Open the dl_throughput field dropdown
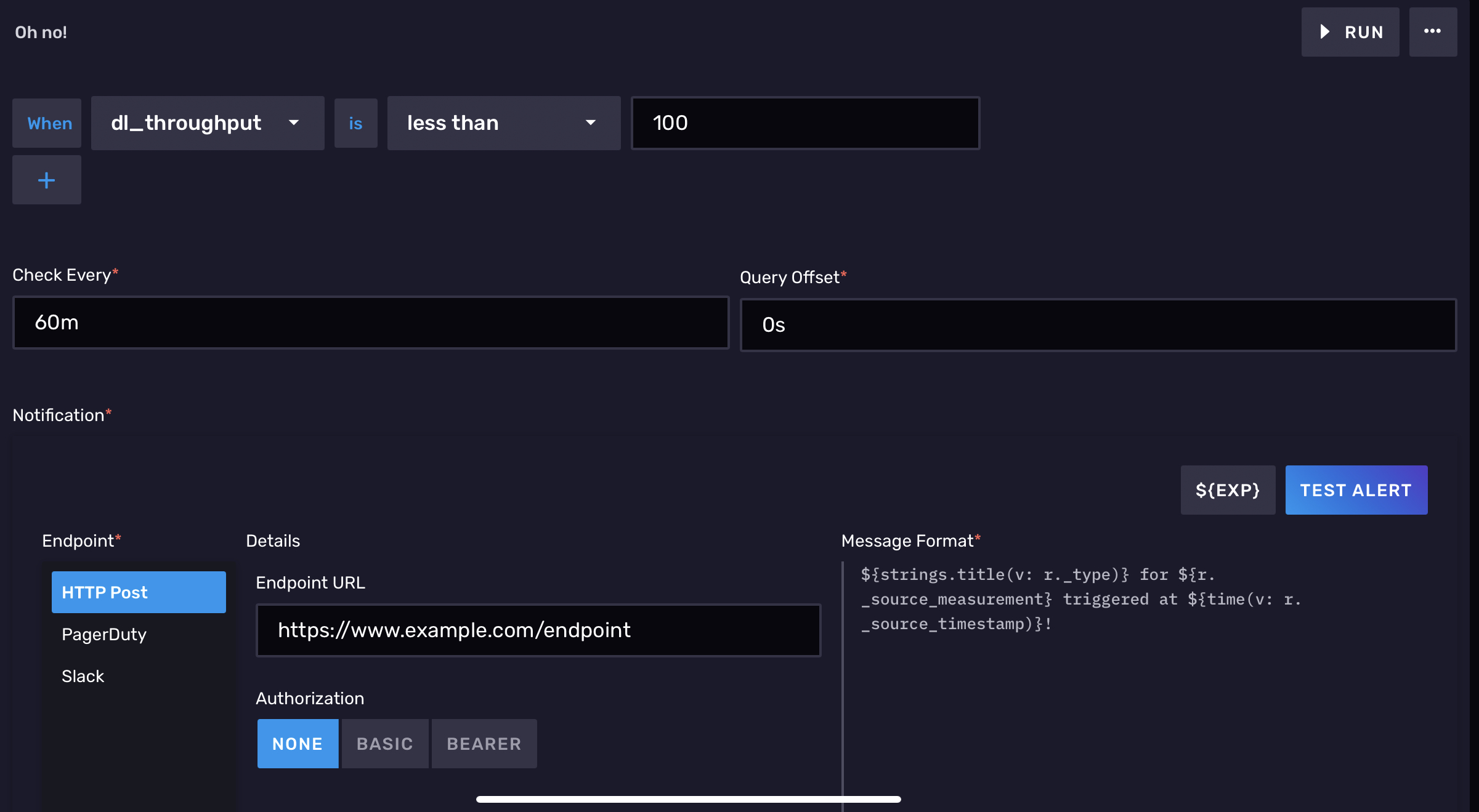The image size is (1479, 812). 208,123
